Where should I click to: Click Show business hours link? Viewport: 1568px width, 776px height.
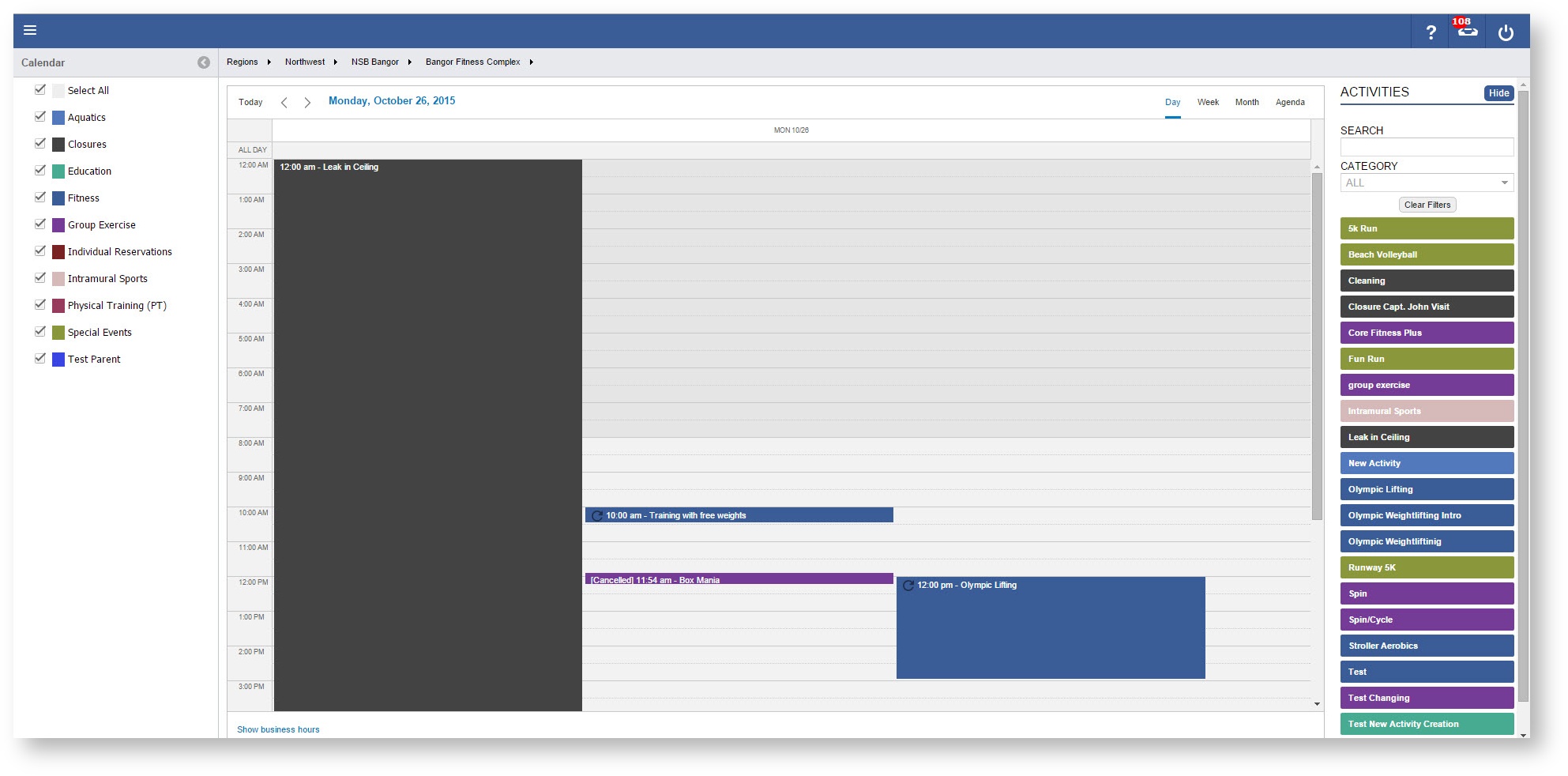pyautogui.click(x=278, y=730)
